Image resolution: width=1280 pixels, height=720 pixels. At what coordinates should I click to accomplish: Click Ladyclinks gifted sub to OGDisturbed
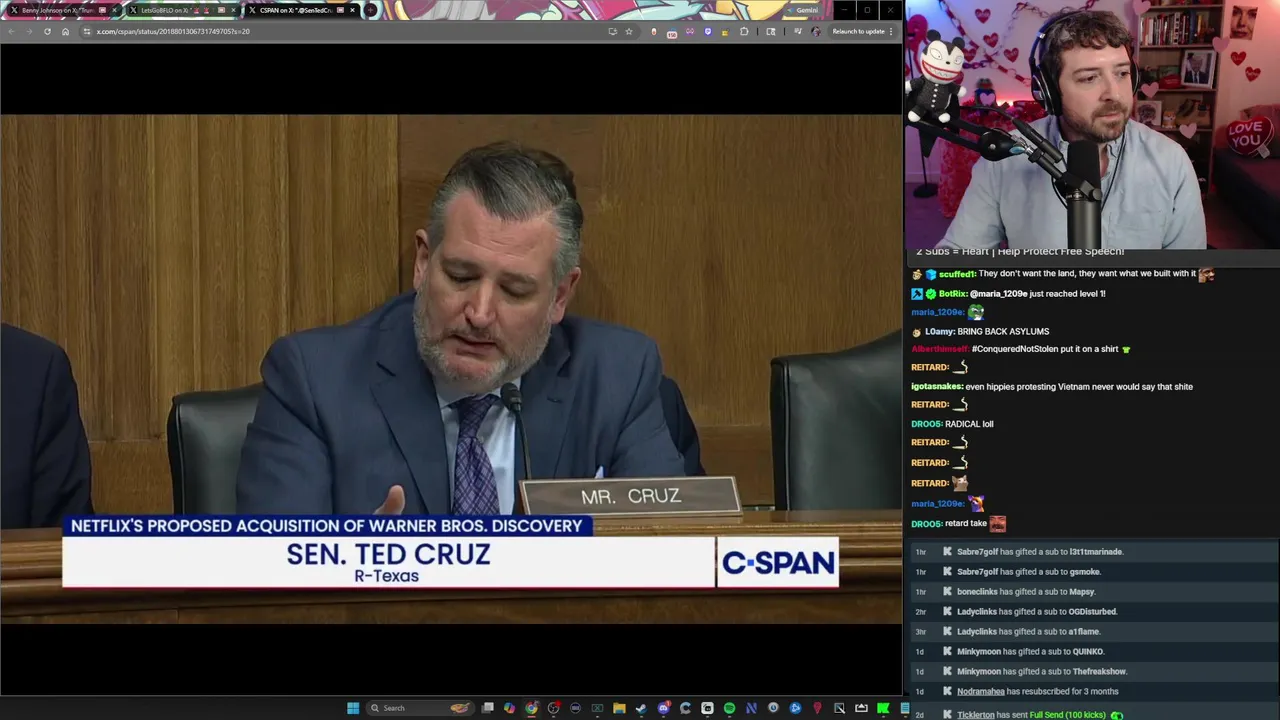click(1037, 612)
